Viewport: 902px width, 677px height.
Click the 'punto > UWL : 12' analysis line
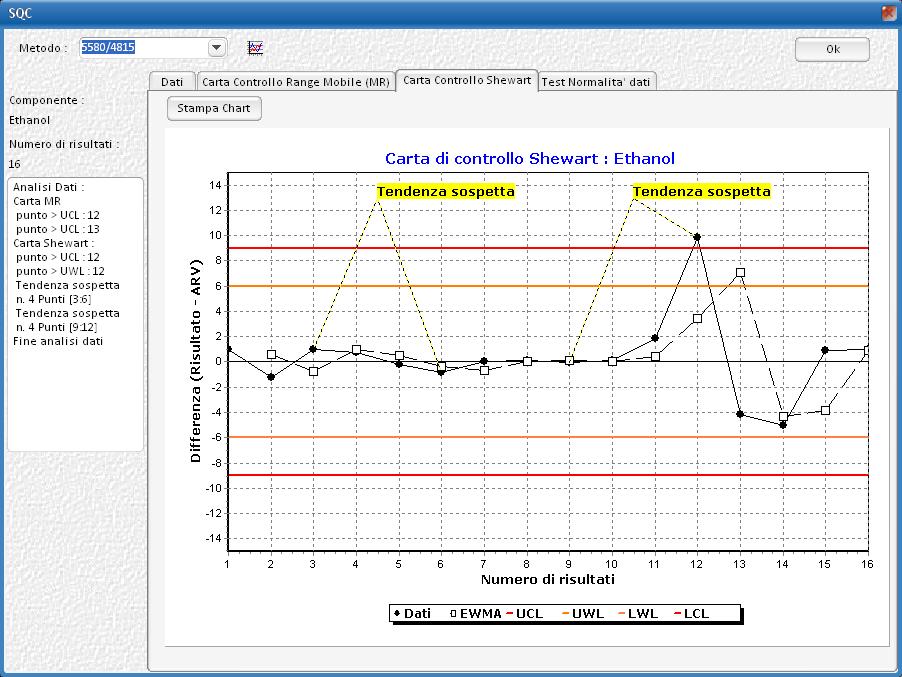click(x=60, y=271)
